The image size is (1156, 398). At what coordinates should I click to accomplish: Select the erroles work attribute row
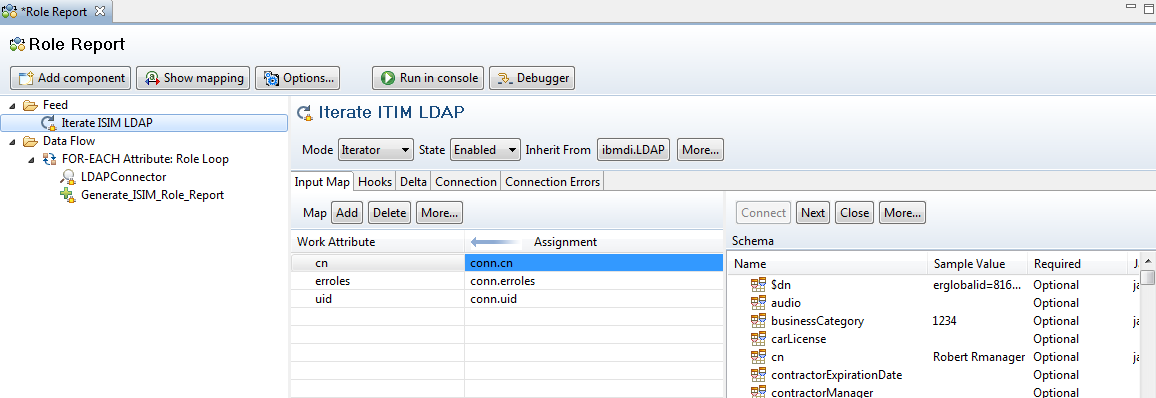377,281
